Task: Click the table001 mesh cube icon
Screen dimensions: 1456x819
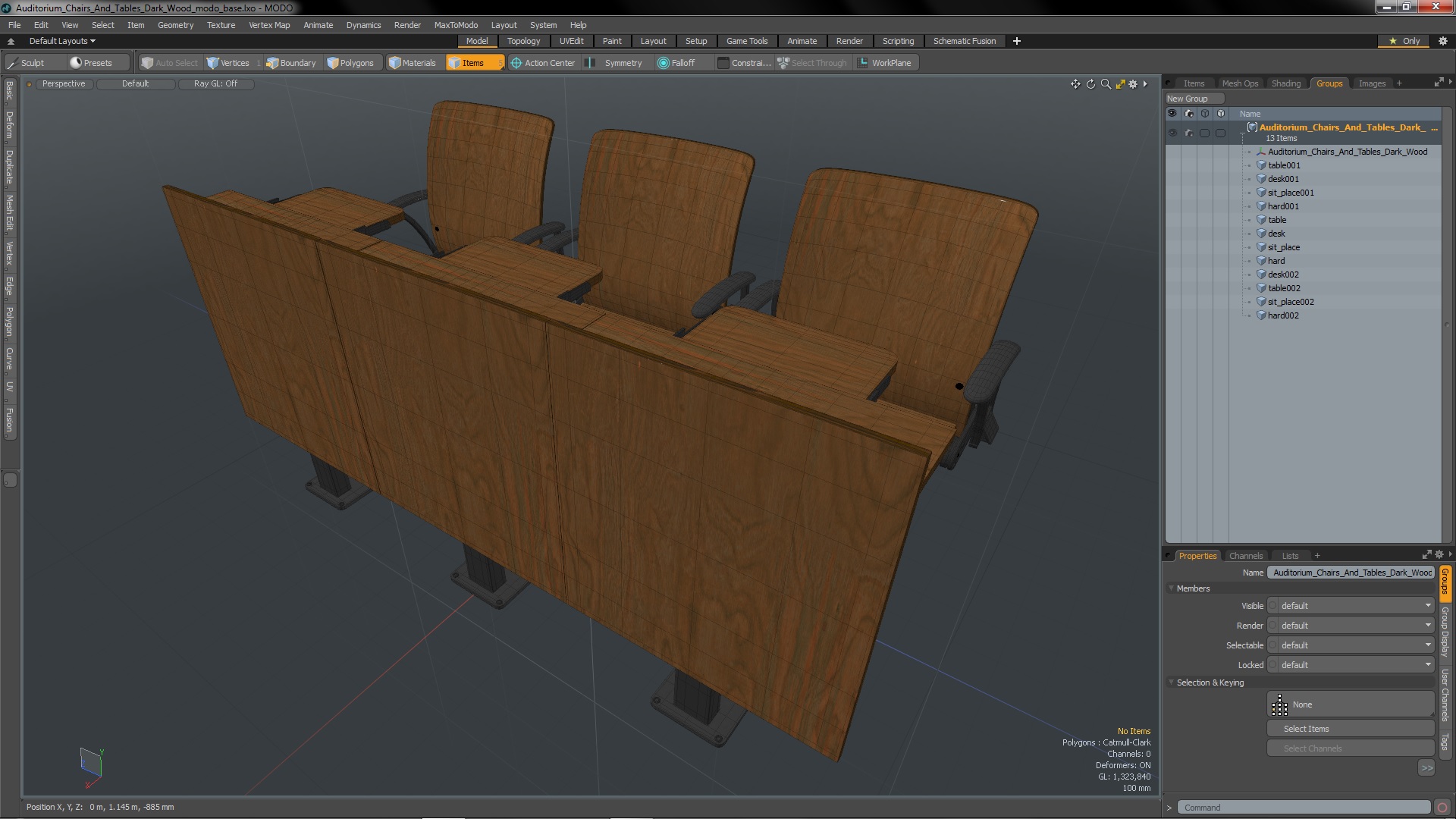Action: pyautogui.click(x=1262, y=165)
